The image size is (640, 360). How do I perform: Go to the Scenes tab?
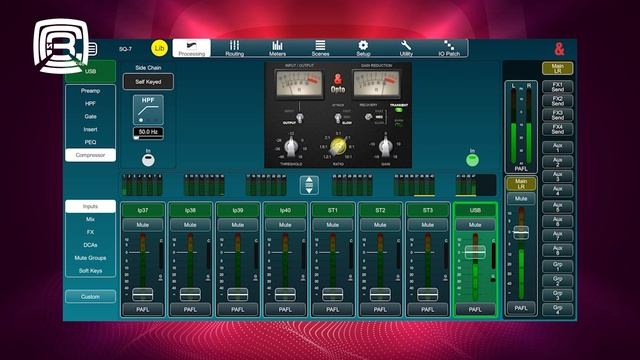tap(320, 48)
